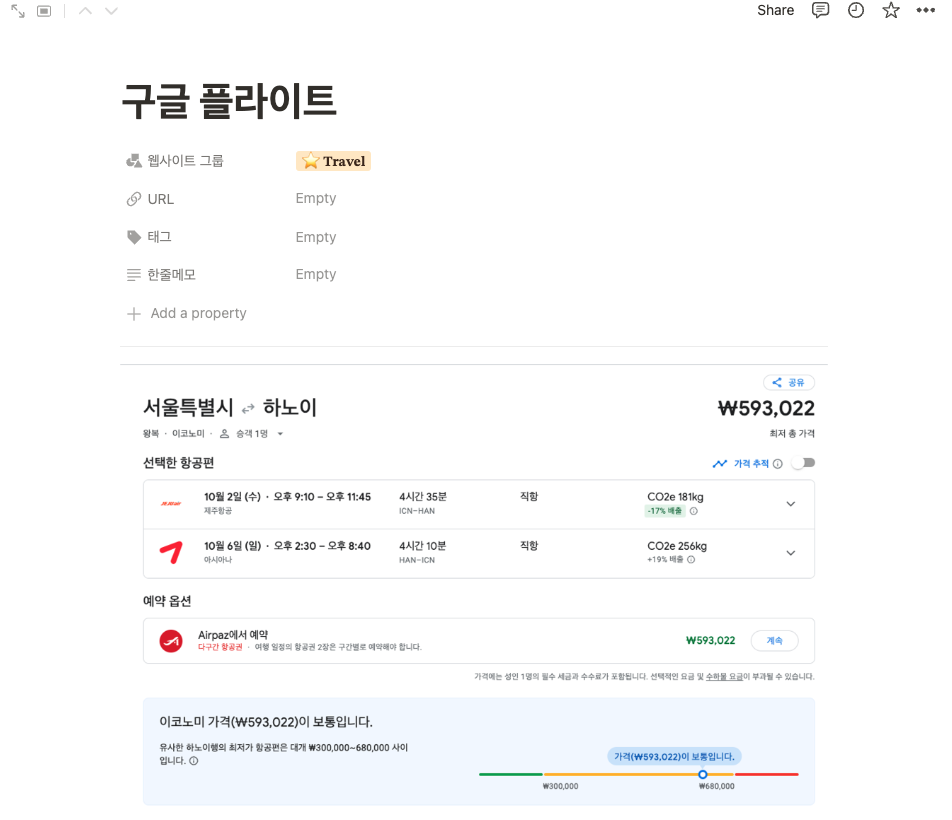
Task: Fill the empty URL property value
Action: click(316, 198)
